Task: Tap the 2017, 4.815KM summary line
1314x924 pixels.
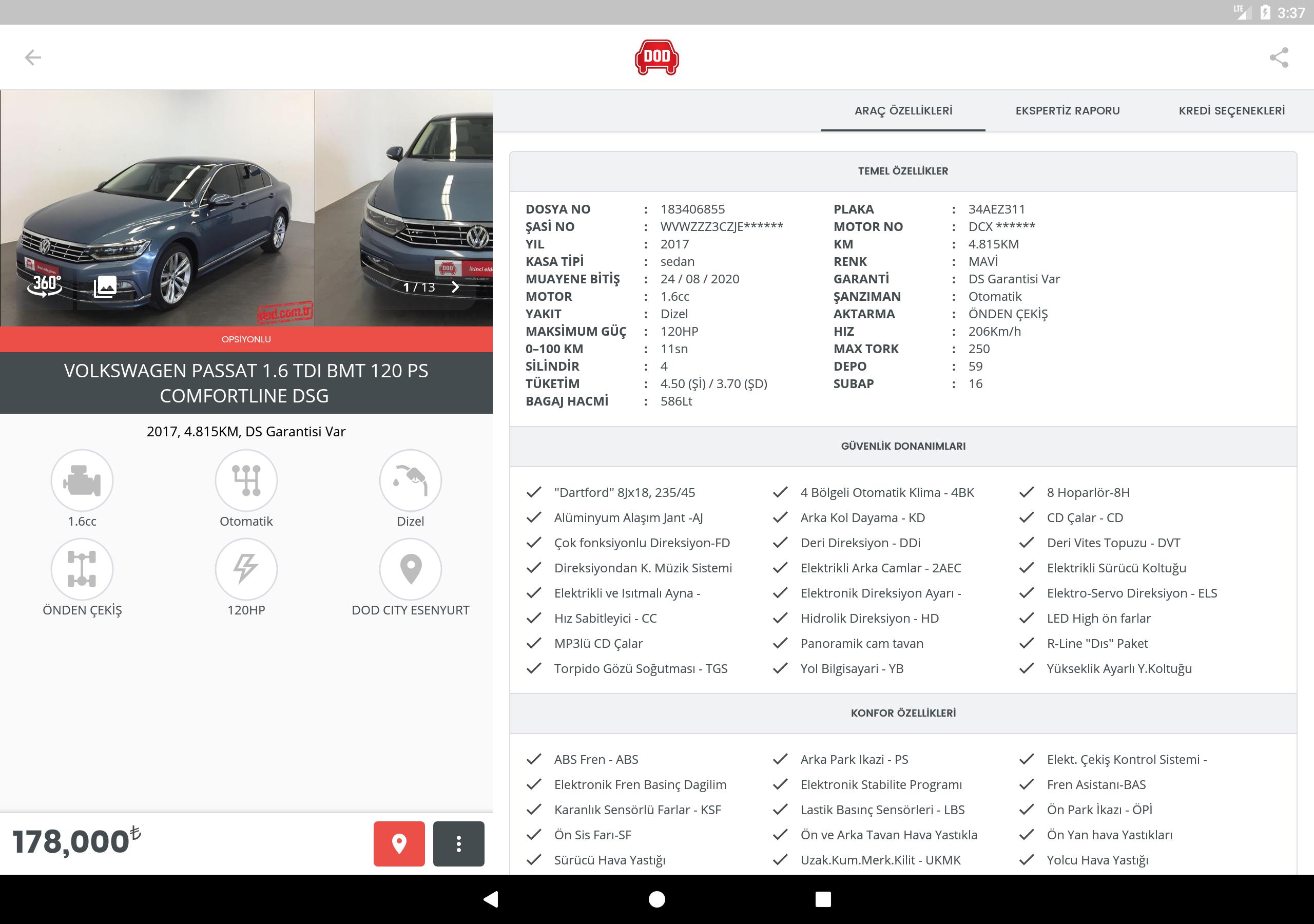Action: pos(246,432)
